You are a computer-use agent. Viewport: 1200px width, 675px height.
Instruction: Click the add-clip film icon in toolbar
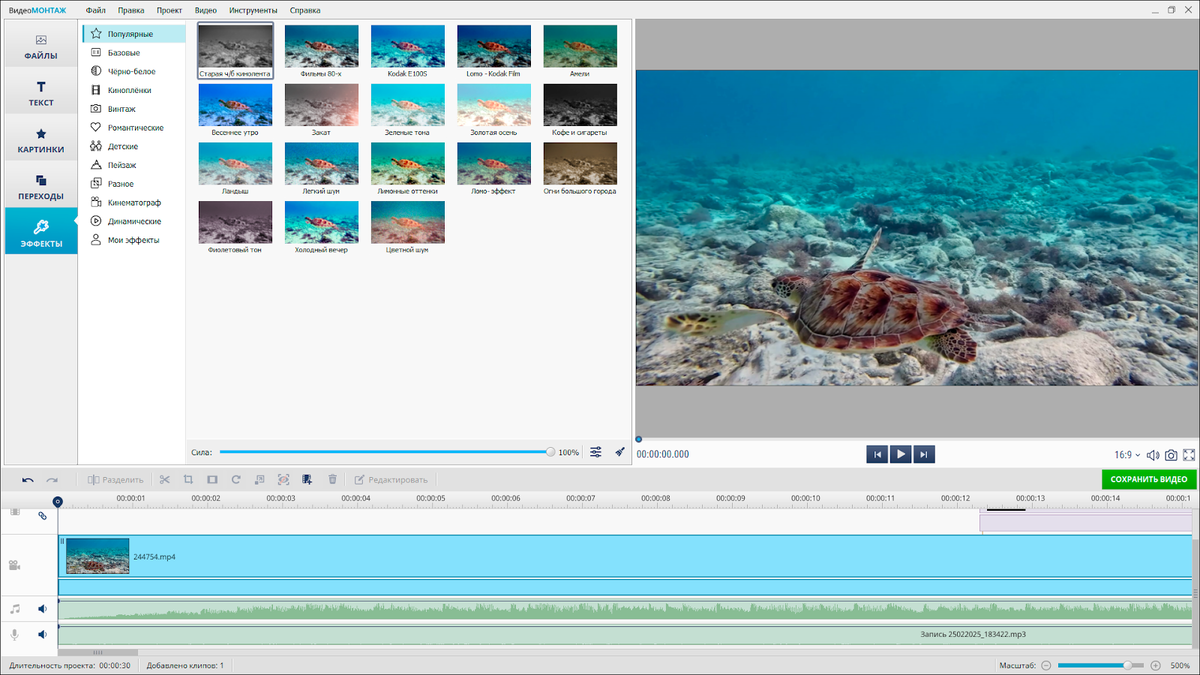point(308,480)
